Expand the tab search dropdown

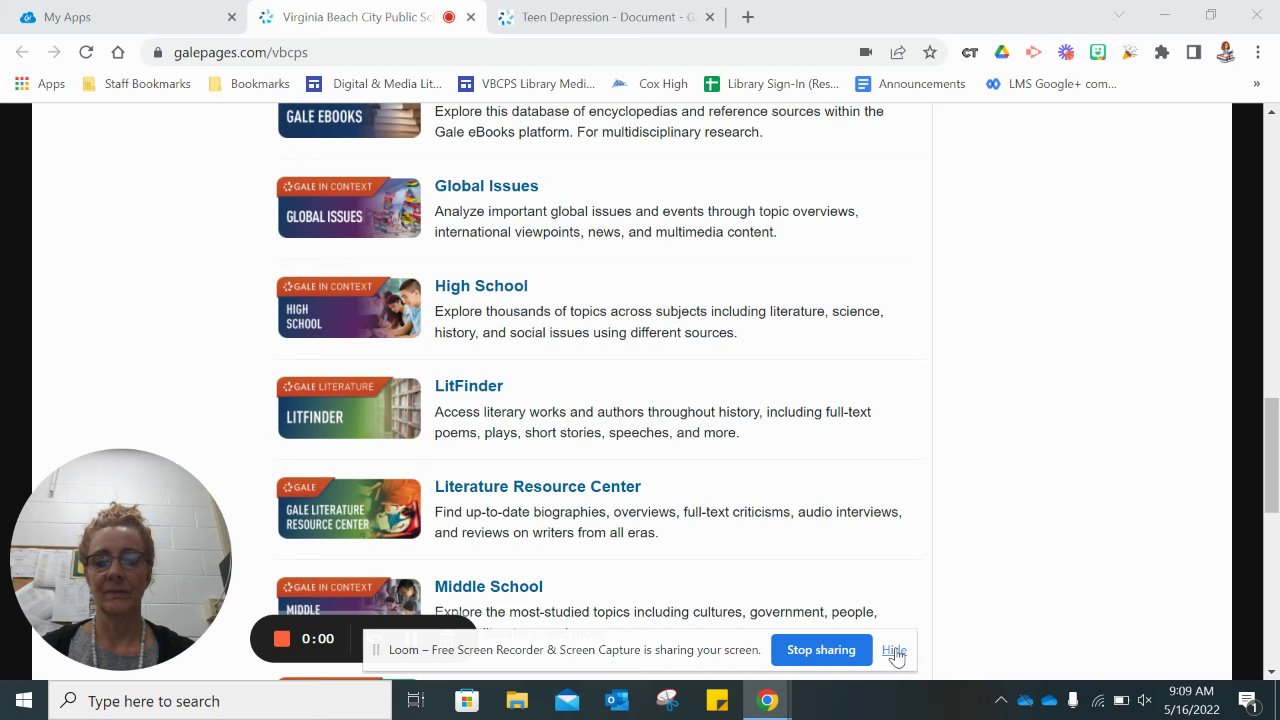coord(1119,15)
